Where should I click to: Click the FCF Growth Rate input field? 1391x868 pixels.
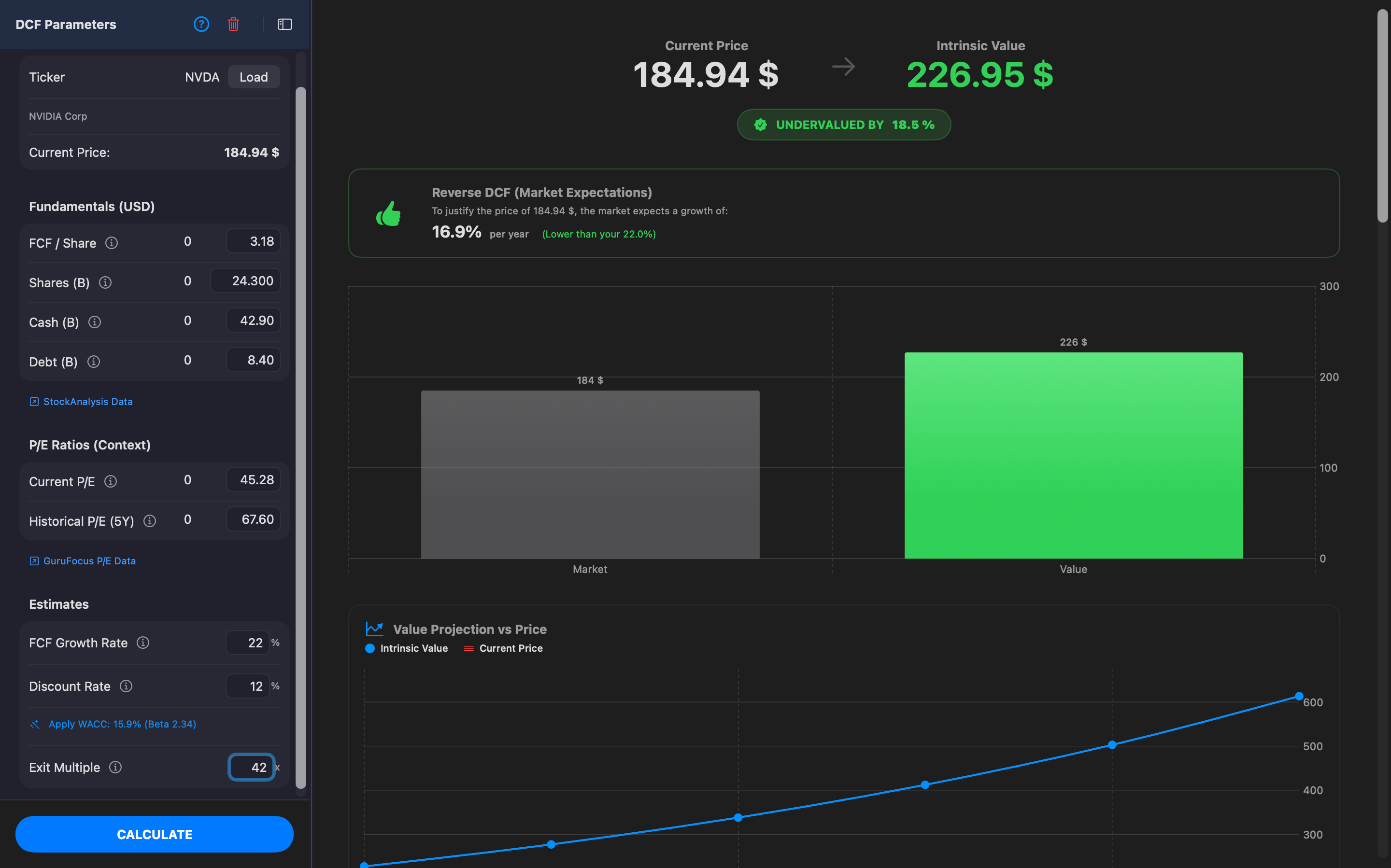point(248,643)
